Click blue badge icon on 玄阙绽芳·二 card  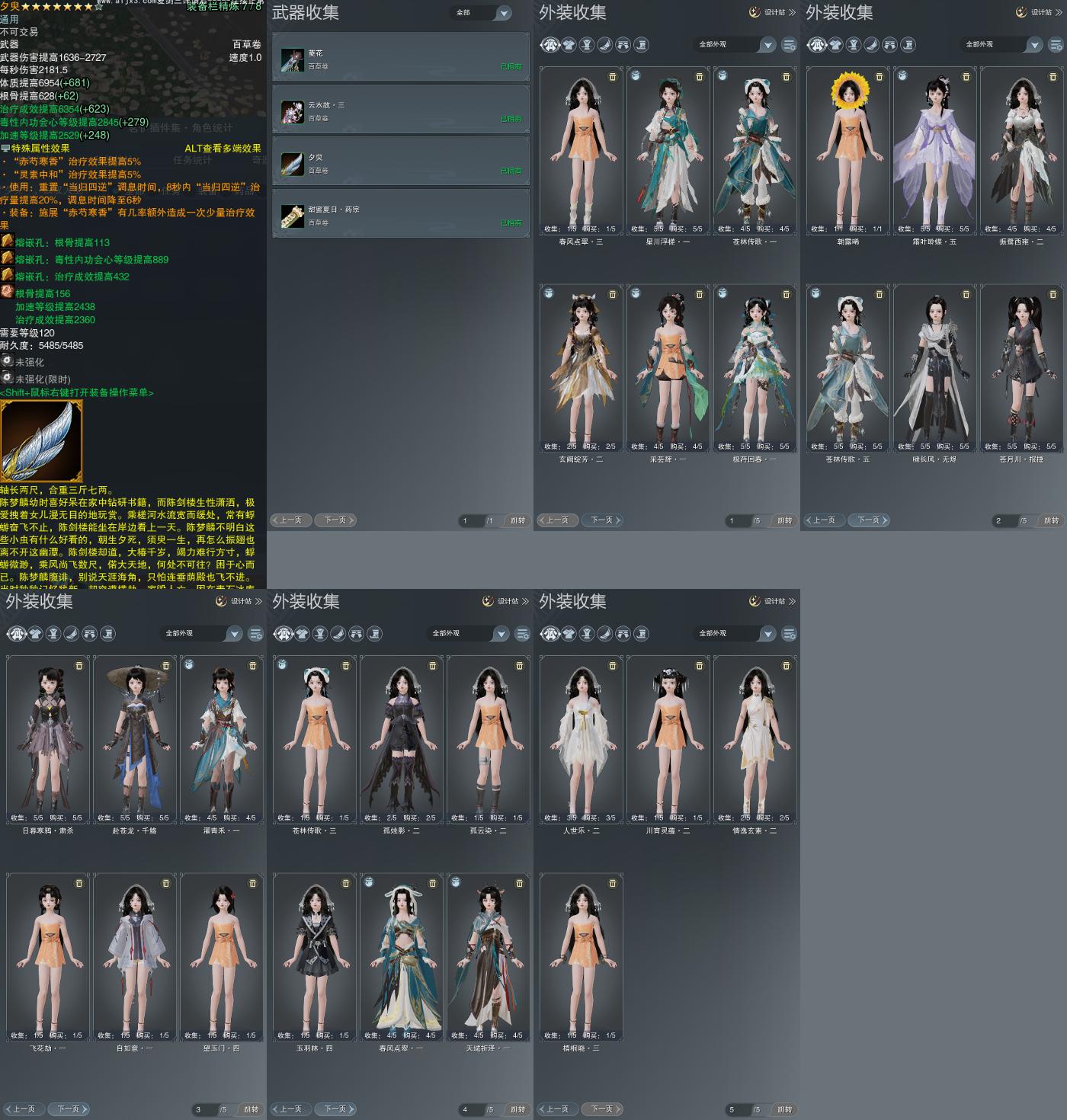(x=549, y=293)
